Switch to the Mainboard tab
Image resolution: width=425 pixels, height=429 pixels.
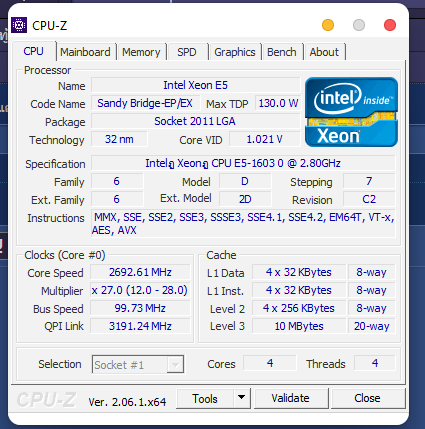(85, 52)
